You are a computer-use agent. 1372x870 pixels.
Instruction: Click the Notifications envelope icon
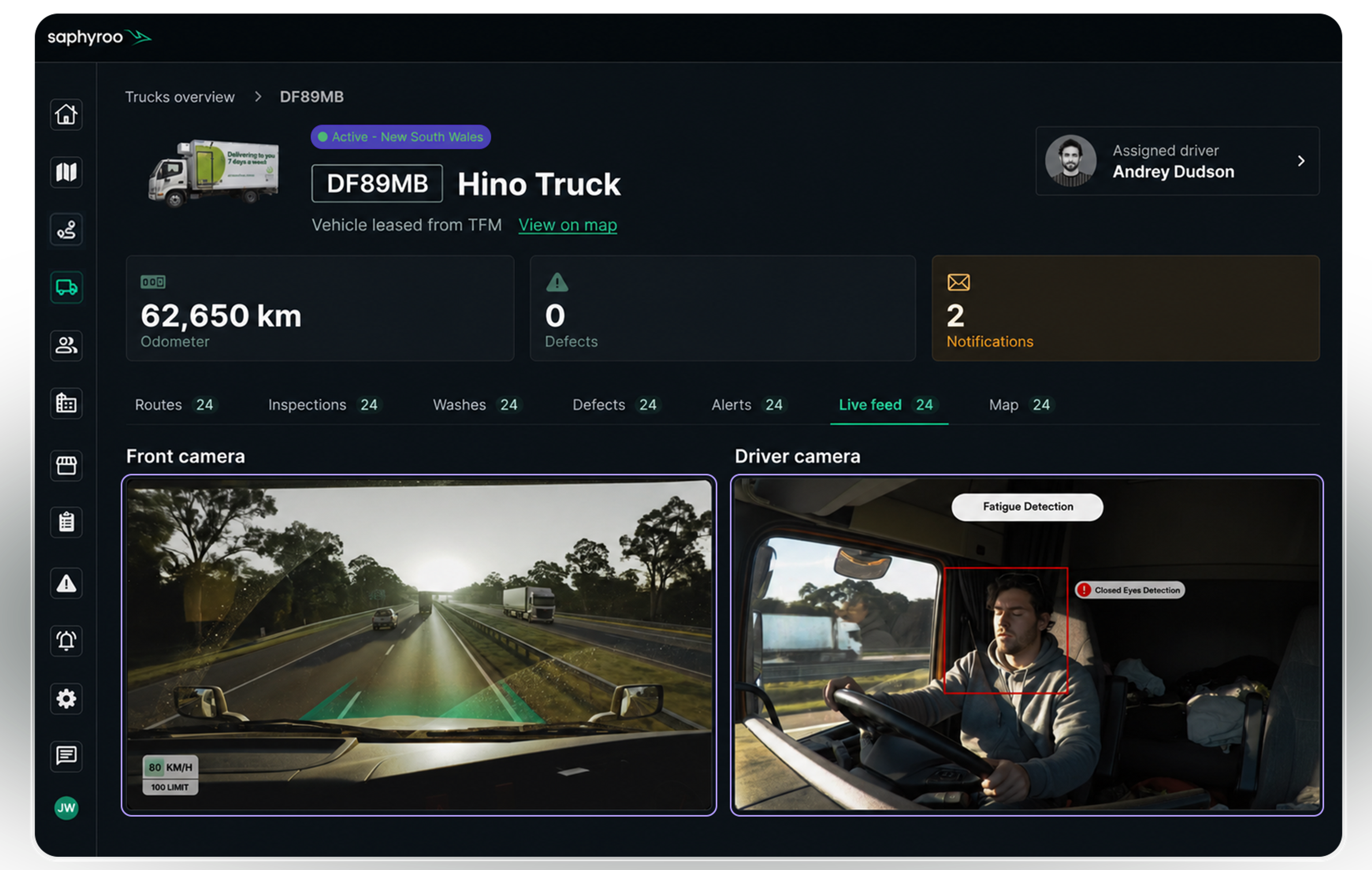click(x=958, y=282)
